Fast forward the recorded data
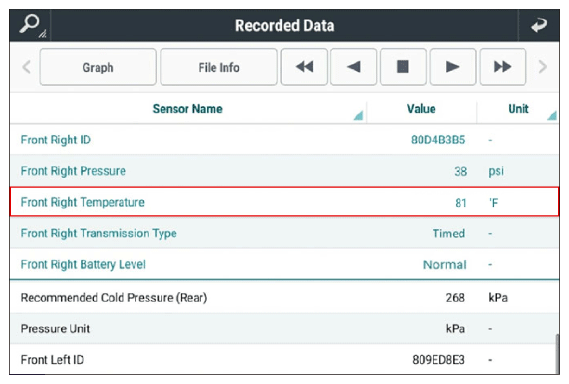569x384 pixels. [x=503, y=67]
